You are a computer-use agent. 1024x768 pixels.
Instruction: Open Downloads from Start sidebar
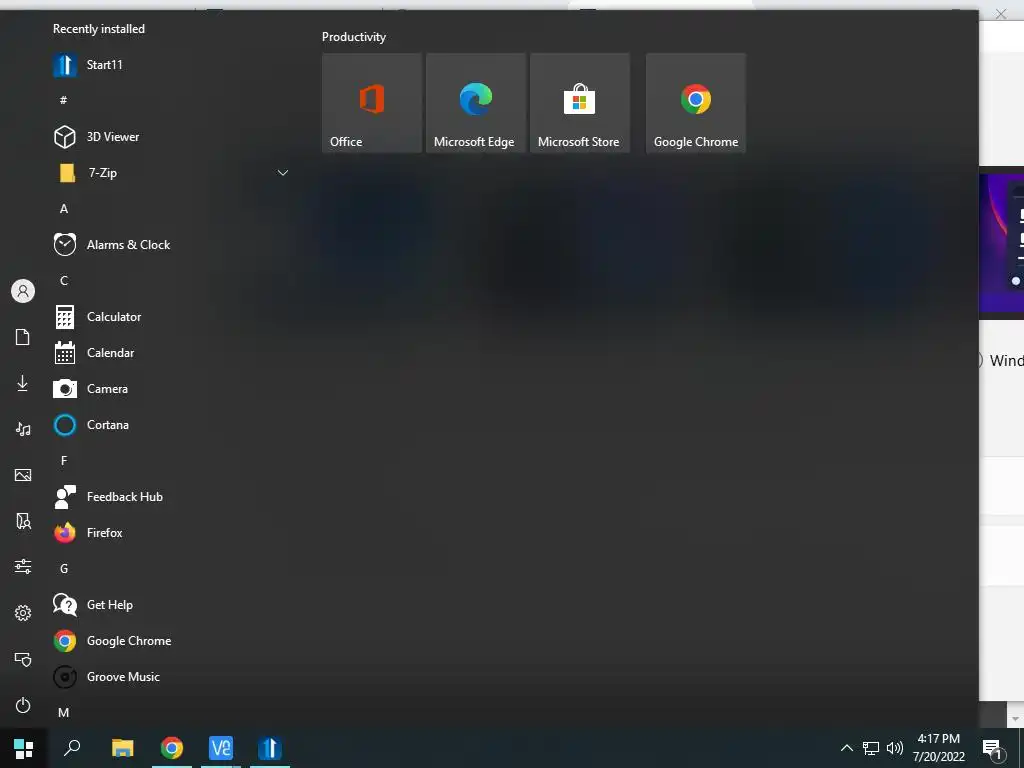point(23,383)
